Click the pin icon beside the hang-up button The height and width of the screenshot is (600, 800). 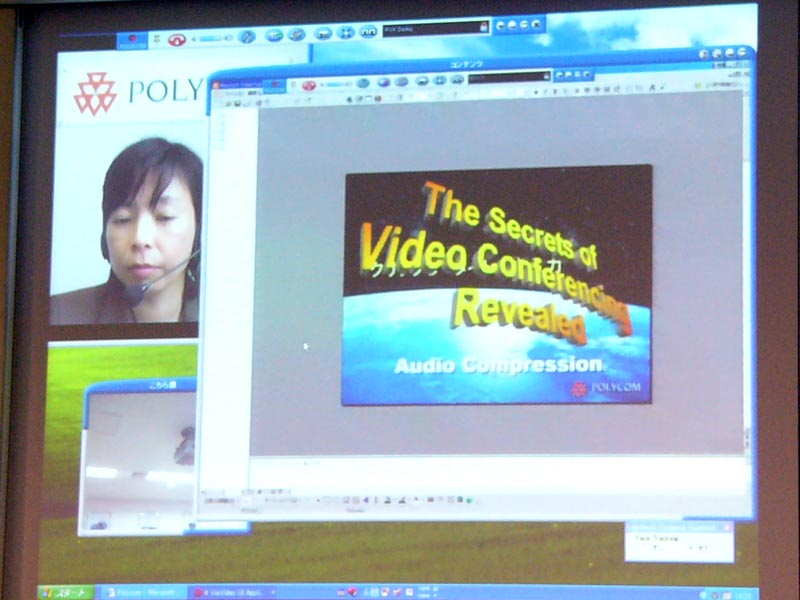pyautogui.click(x=157, y=39)
